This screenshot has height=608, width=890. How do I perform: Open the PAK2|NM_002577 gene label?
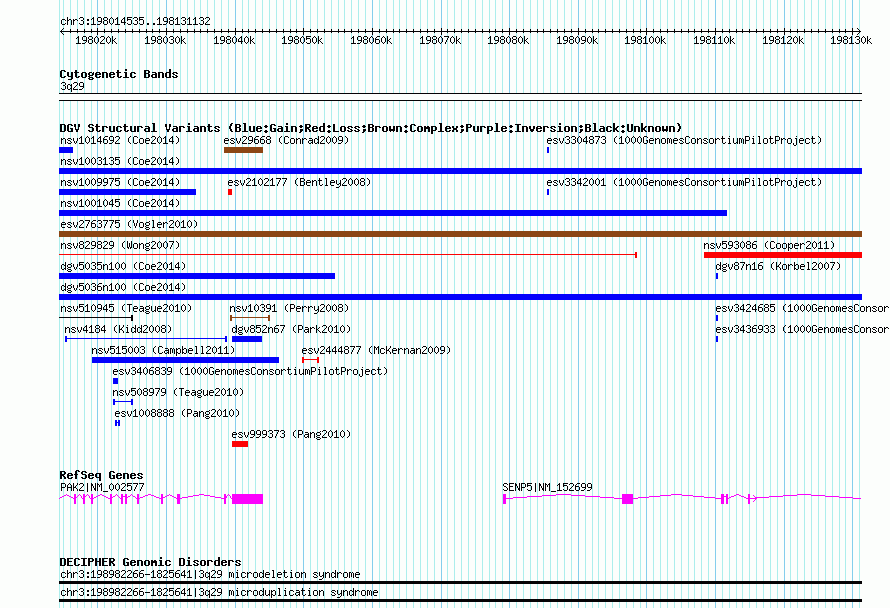102,487
